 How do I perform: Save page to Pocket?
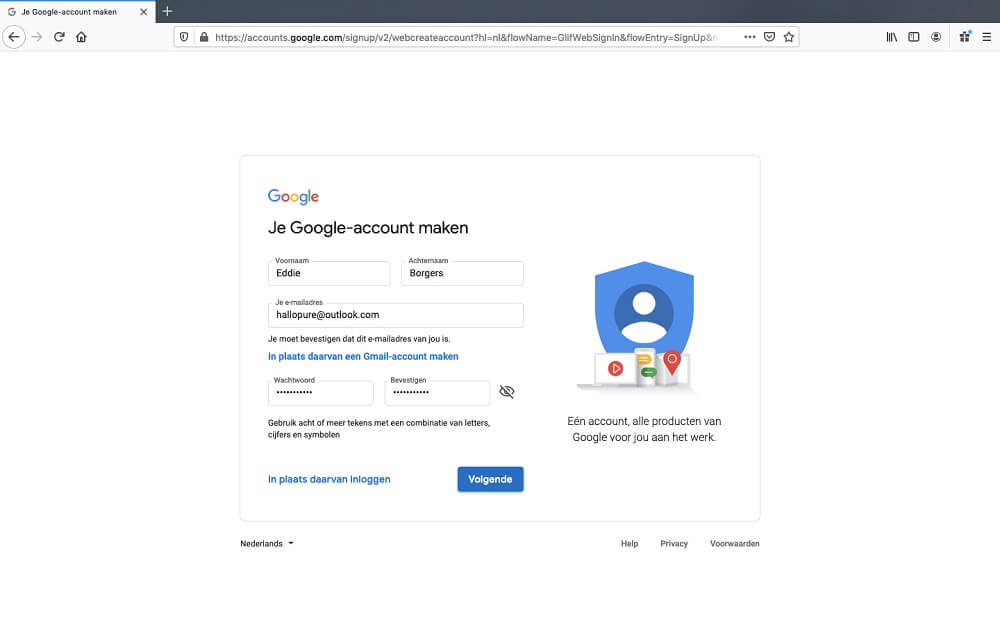[770, 37]
